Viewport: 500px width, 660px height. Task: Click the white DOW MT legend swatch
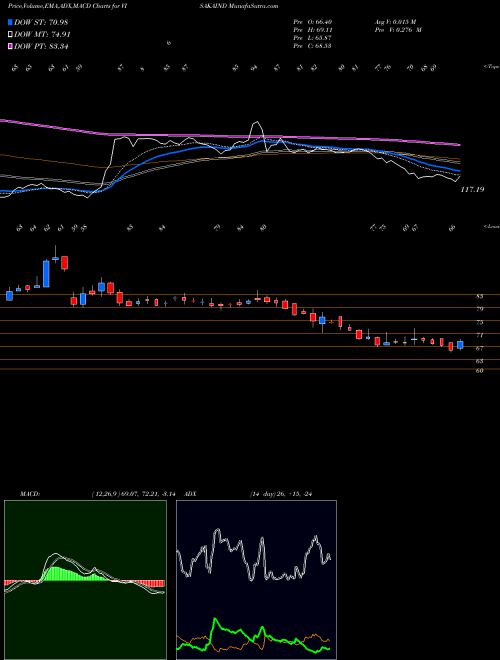pyautogui.click(x=10, y=35)
